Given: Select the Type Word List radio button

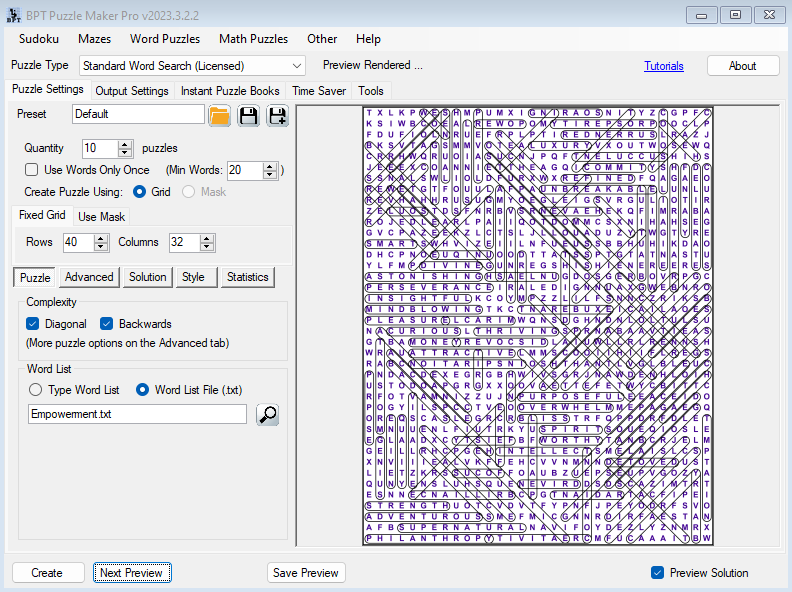Looking at the screenshot, I should [x=36, y=390].
